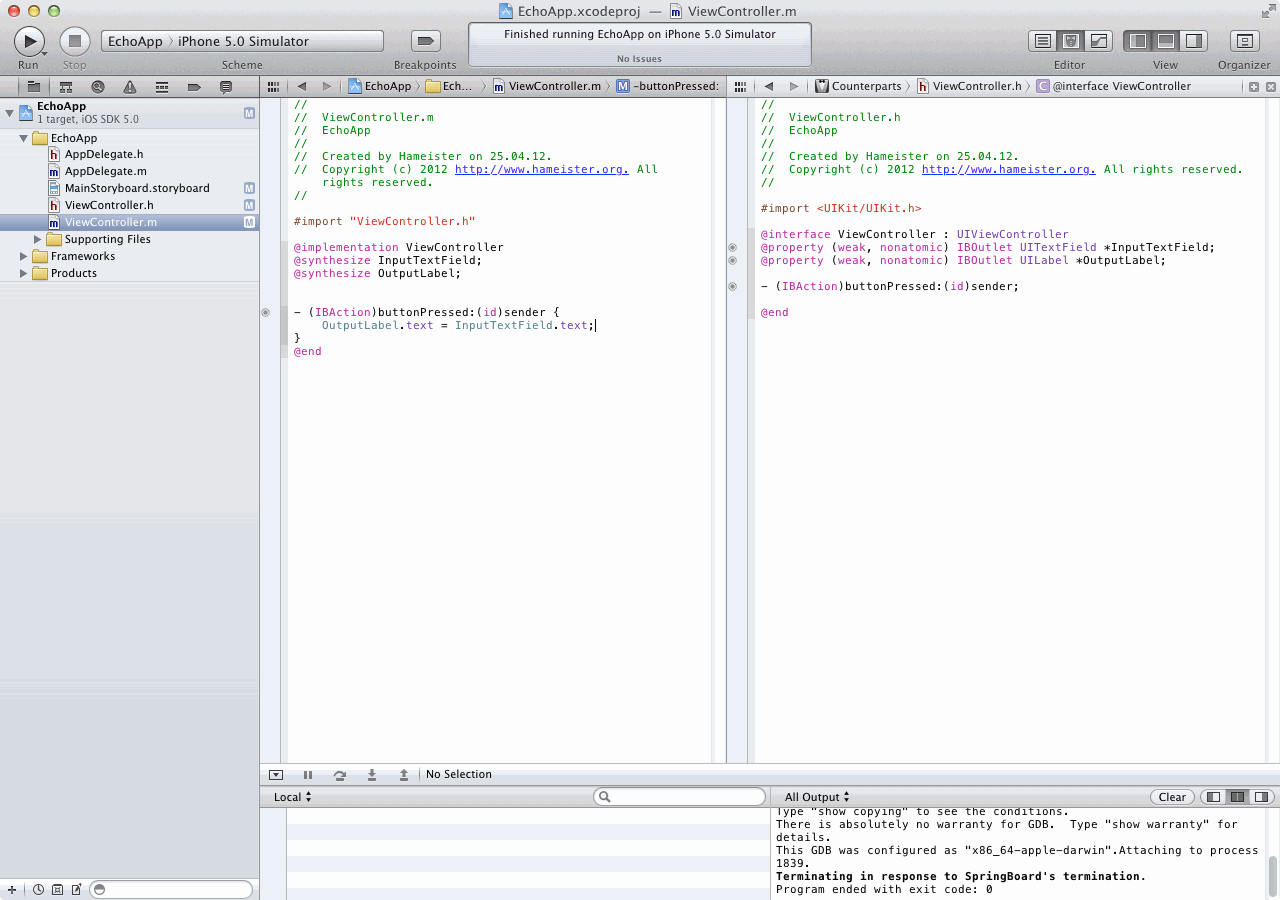Click the ViewController.h breadcrumb in assistant editor
Image resolution: width=1280 pixels, height=900 pixels.
pyautogui.click(x=976, y=87)
